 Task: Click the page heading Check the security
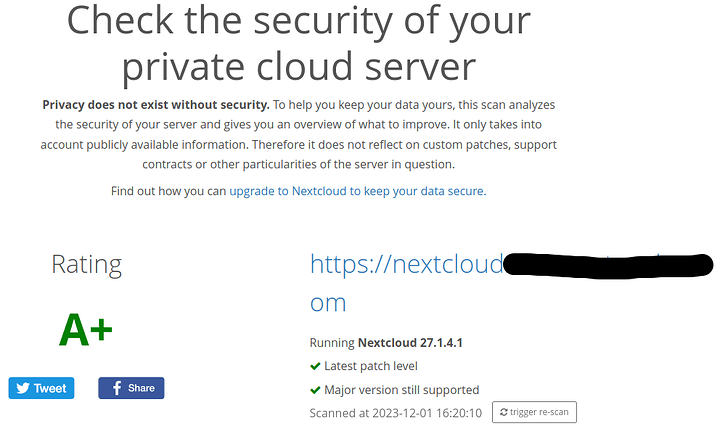pos(298,45)
